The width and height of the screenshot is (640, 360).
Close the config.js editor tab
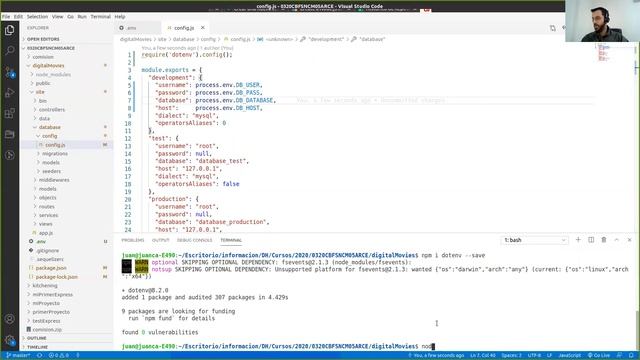pyautogui.click(x=202, y=28)
